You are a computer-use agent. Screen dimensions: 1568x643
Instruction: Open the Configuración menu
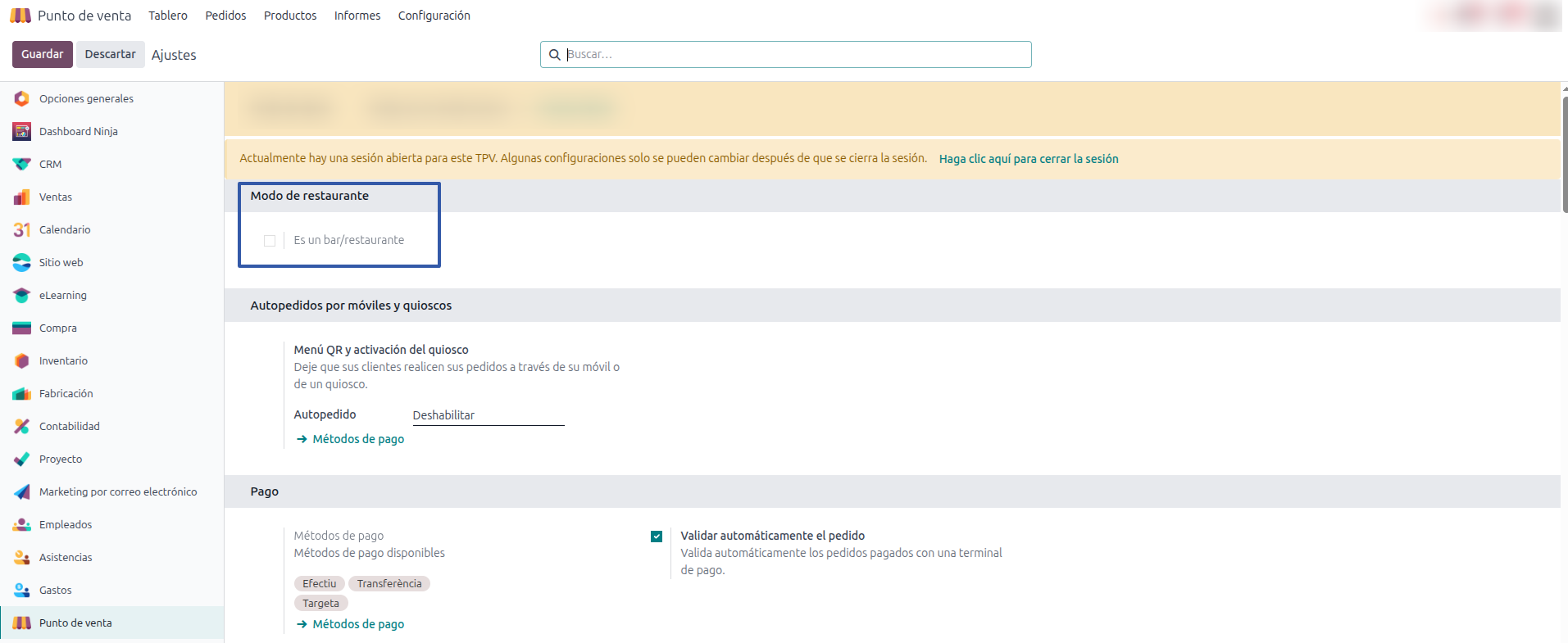click(434, 16)
